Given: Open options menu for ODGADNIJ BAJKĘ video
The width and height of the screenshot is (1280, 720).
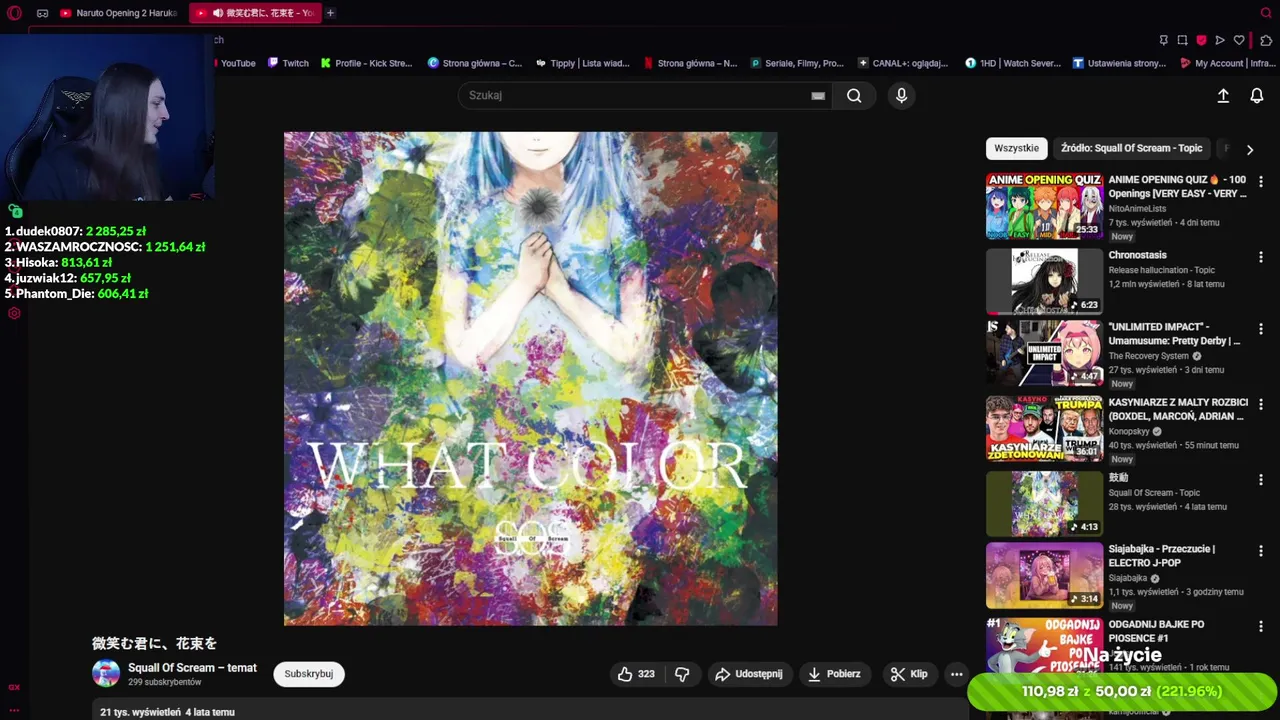Looking at the screenshot, I should 1260,626.
